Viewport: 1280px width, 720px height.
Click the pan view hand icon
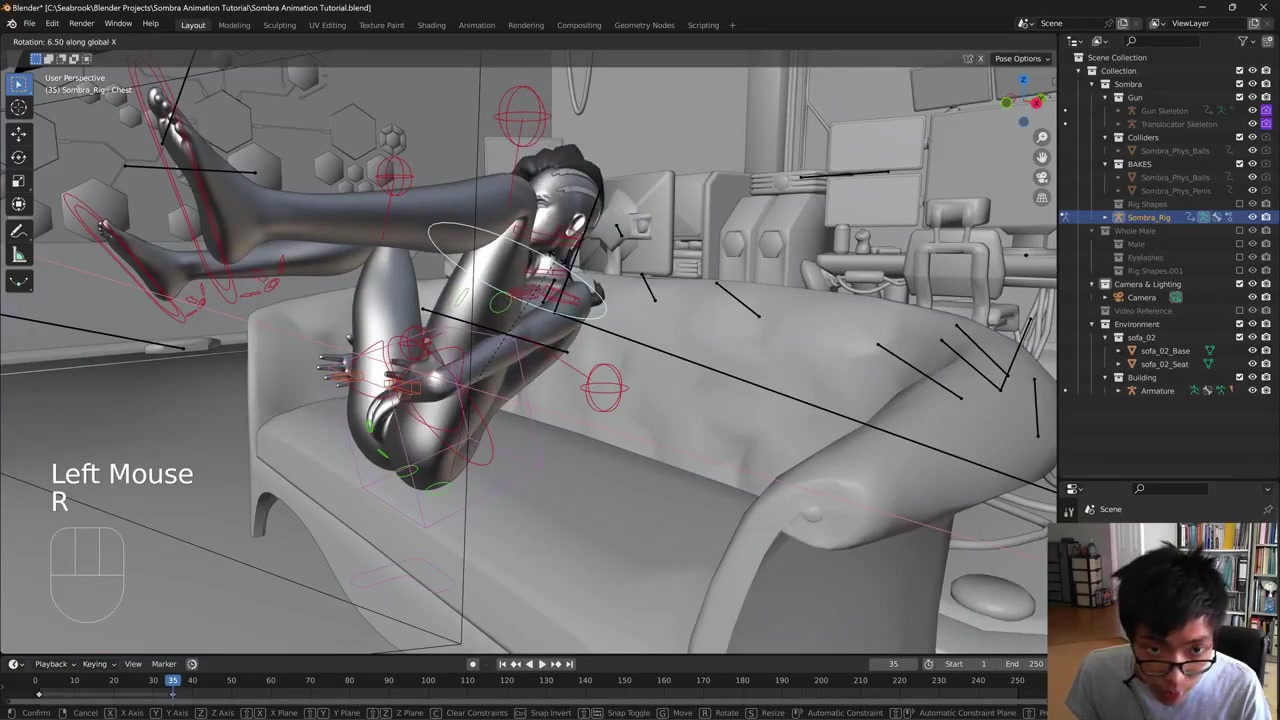[1042, 157]
